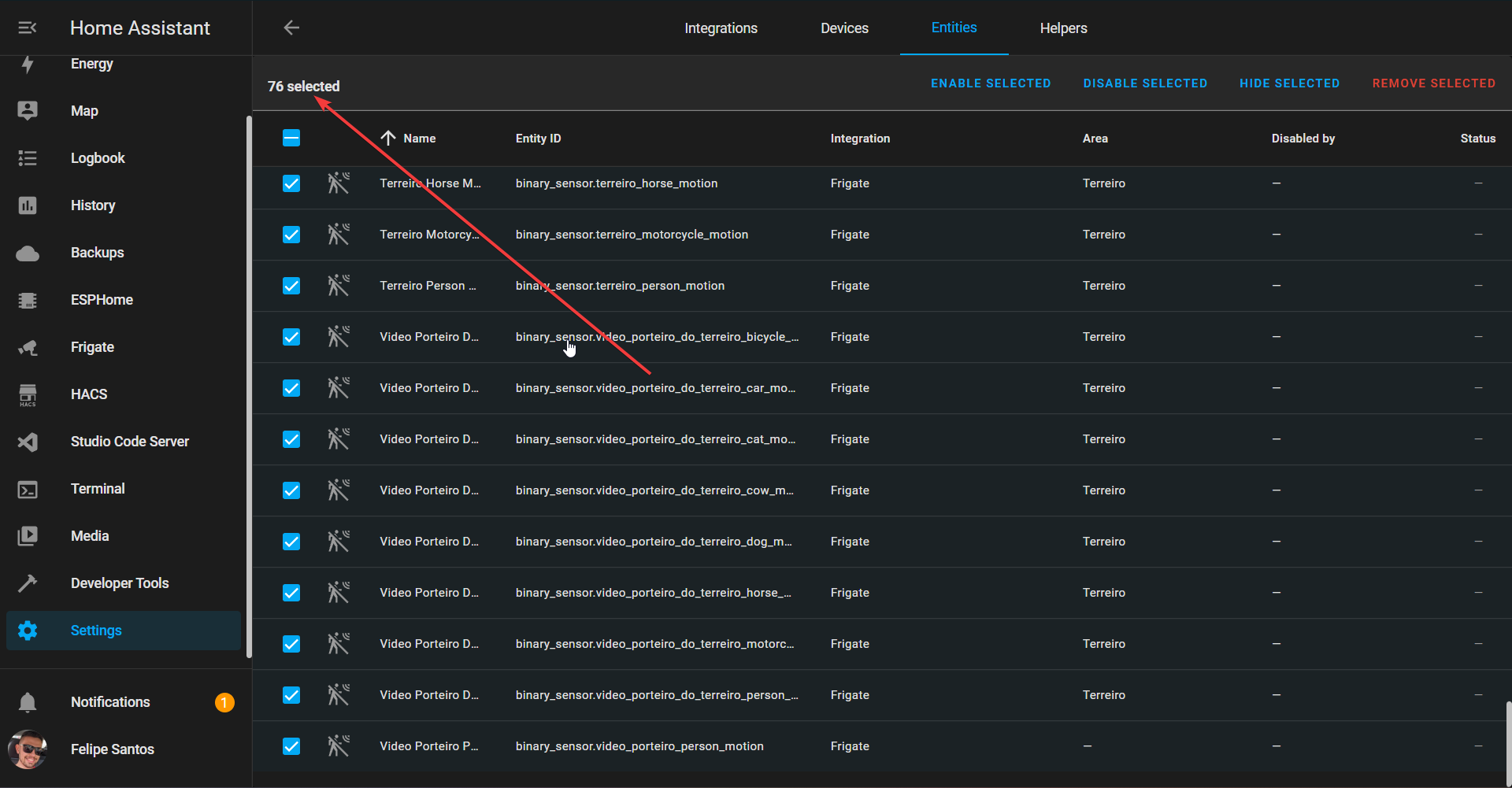The width and height of the screenshot is (1512, 788).
Task: Navigate back with the arrow
Action: (x=291, y=28)
